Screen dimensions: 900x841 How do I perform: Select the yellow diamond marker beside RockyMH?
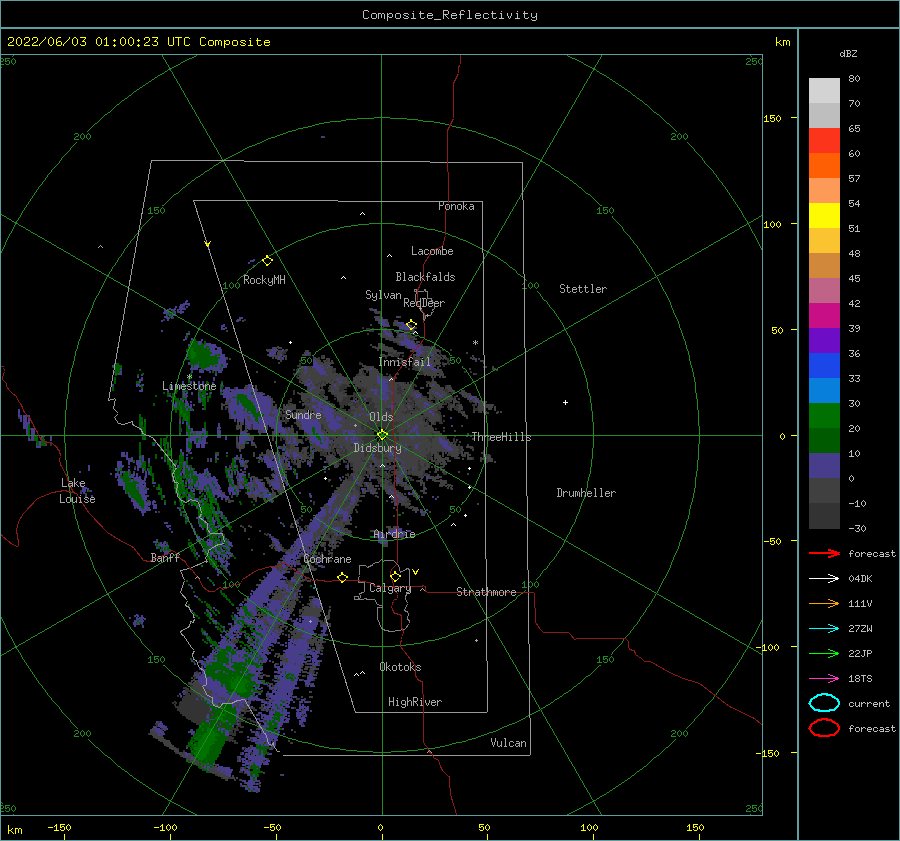[267, 261]
